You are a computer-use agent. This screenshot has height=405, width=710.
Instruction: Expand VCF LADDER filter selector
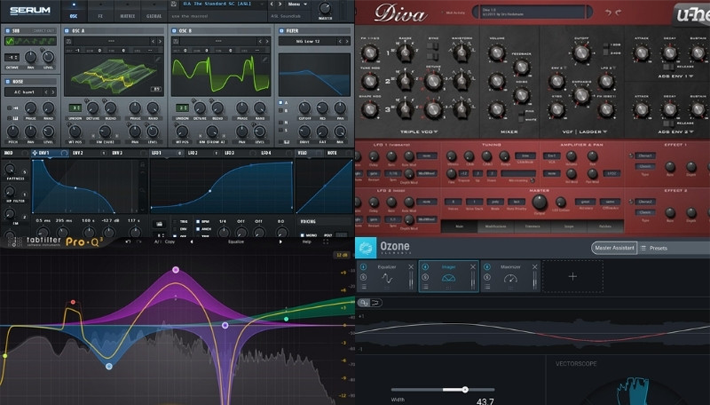[x=583, y=132]
